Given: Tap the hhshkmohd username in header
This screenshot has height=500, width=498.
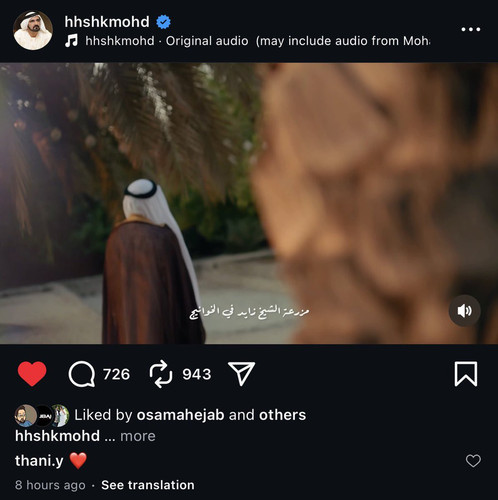Looking at the screenshot, I should pyautogui.click(x=107, y=22).
